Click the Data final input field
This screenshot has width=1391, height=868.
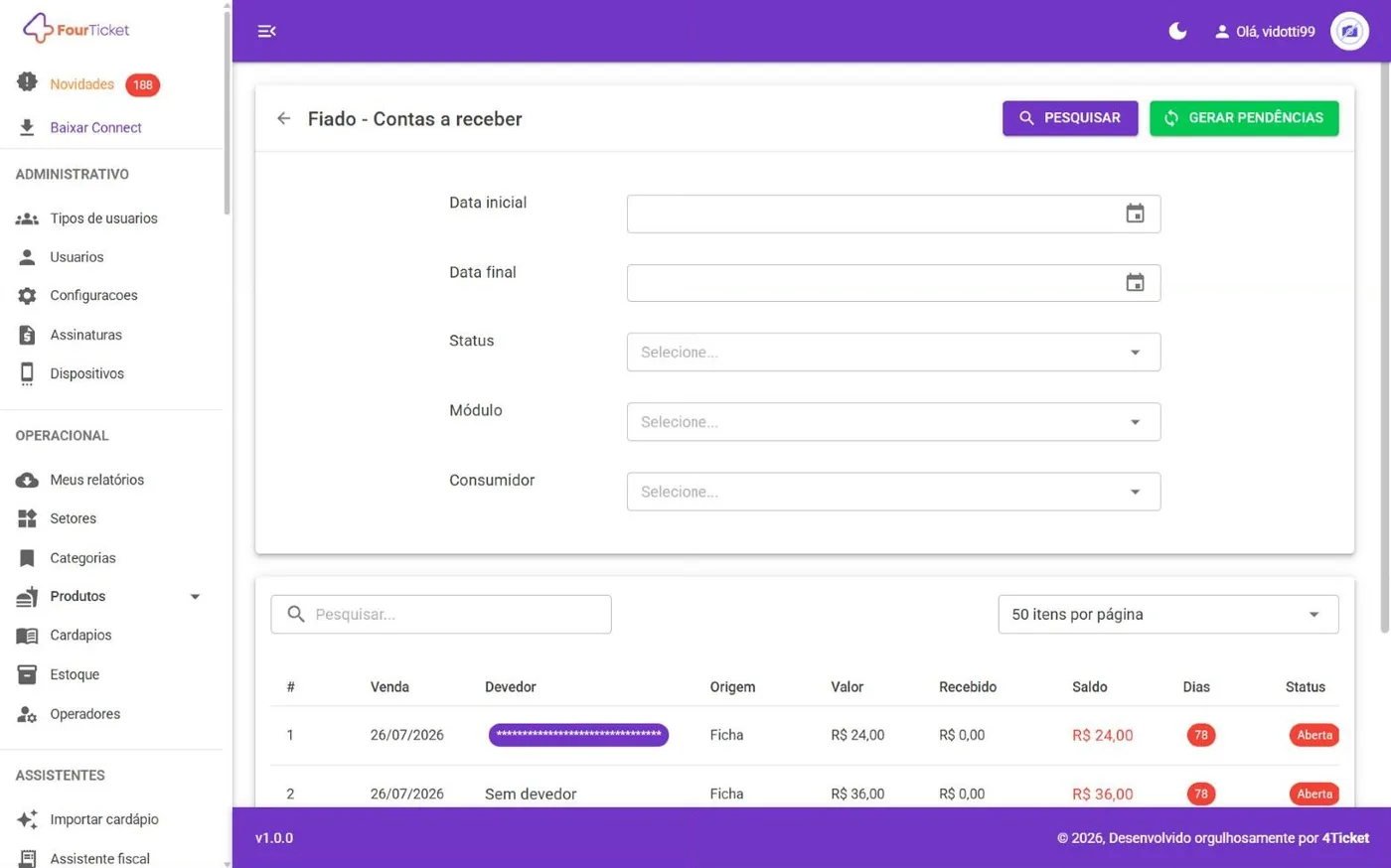pyautogui.click(x=893, y=283)
